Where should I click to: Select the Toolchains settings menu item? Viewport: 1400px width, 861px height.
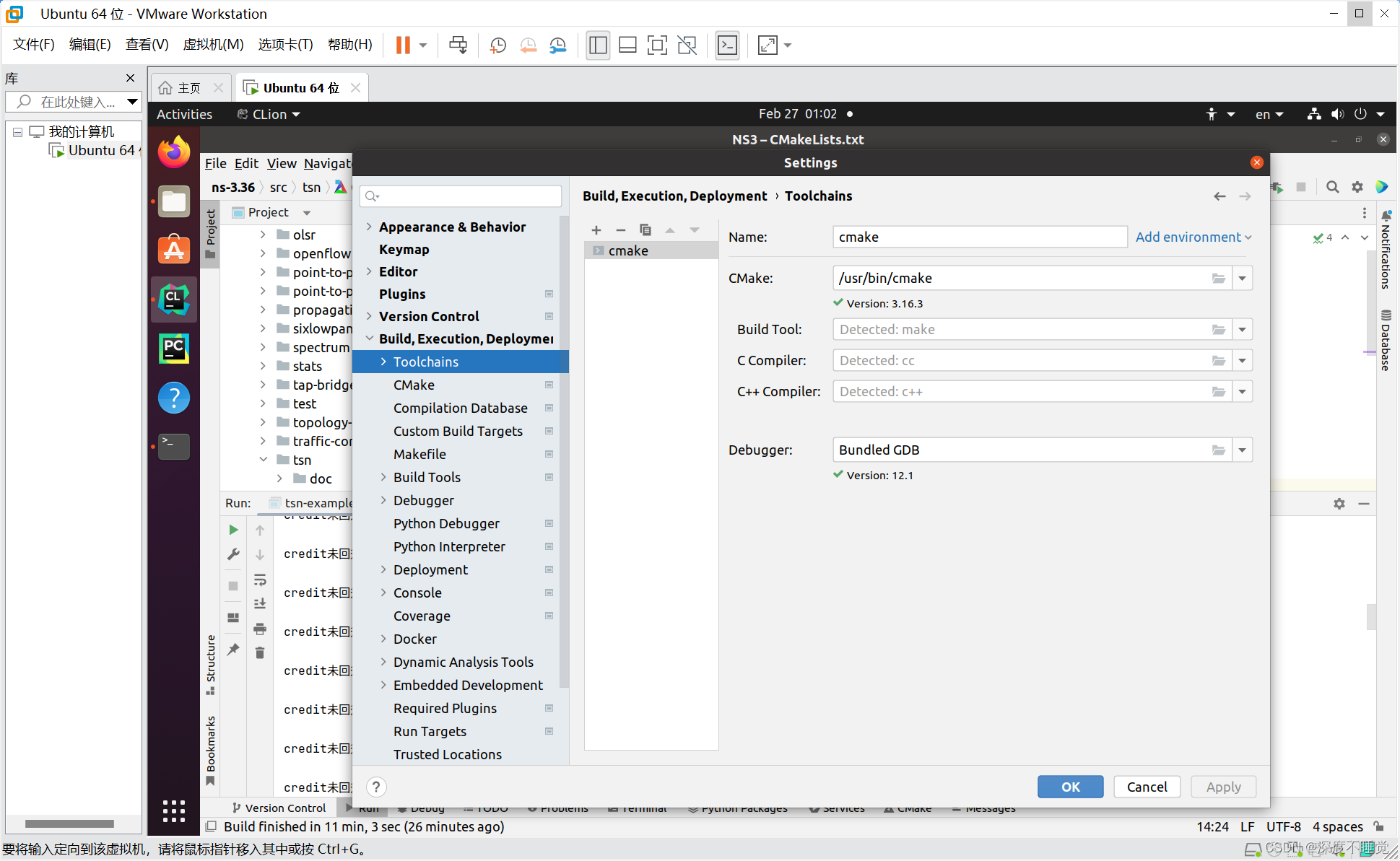(x=425, y=361)
